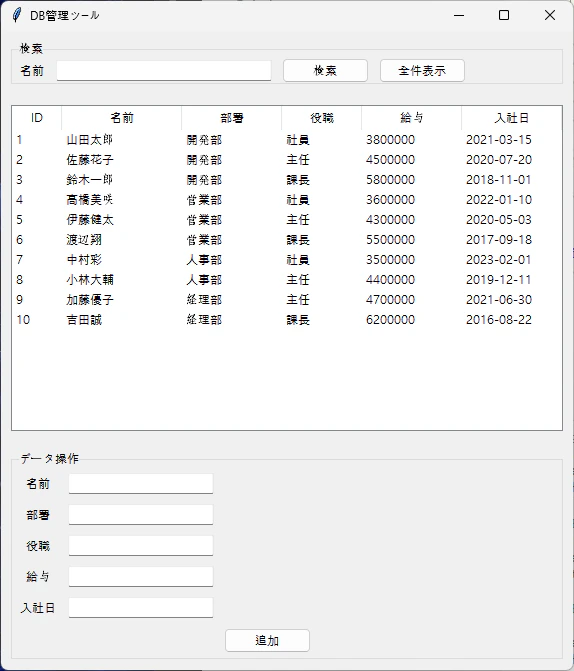This screenshot has width=574, height=671.
Task: Select the row for 山田太郎
Action: pyautogui.click(x=287, y=140)
